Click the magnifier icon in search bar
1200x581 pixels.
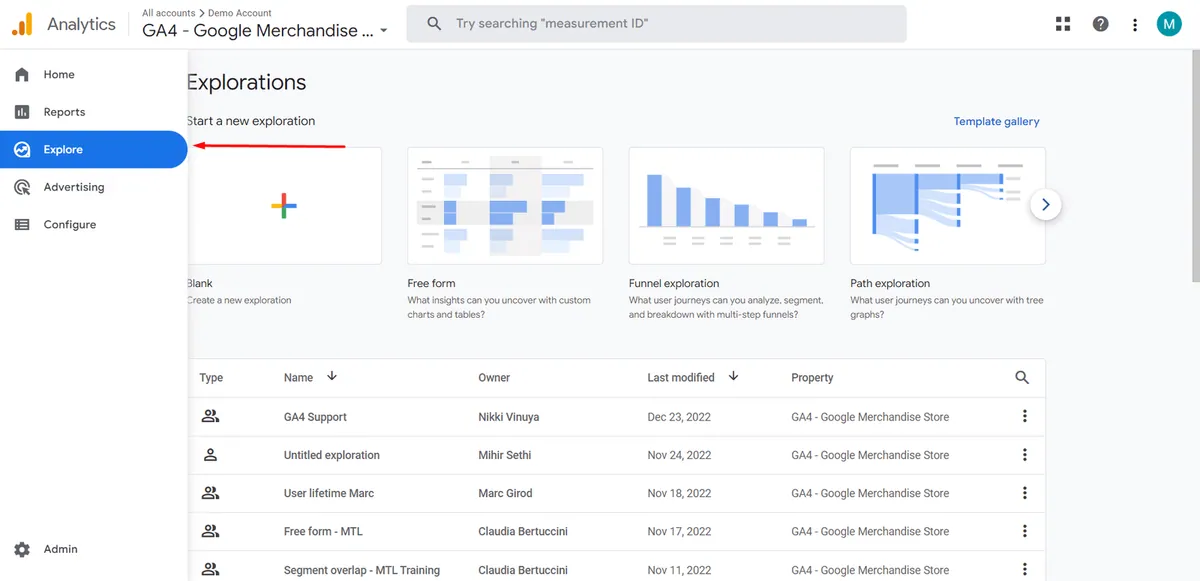click(434, 23)
